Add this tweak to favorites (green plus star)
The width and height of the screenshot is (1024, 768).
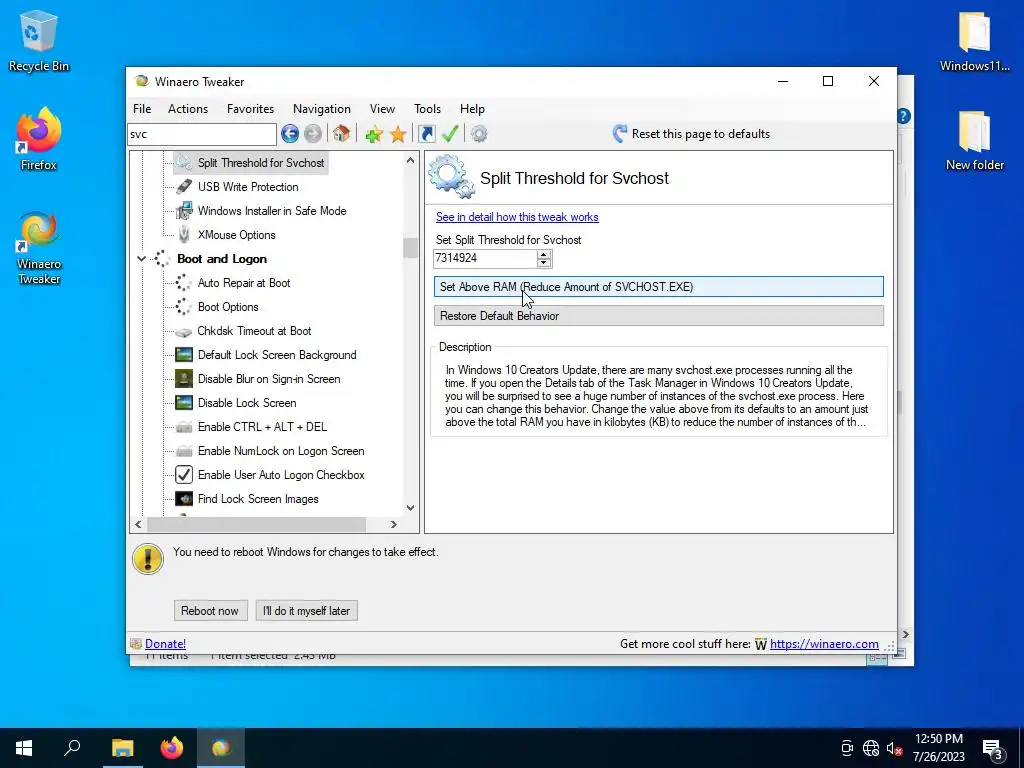coord(374,134)
